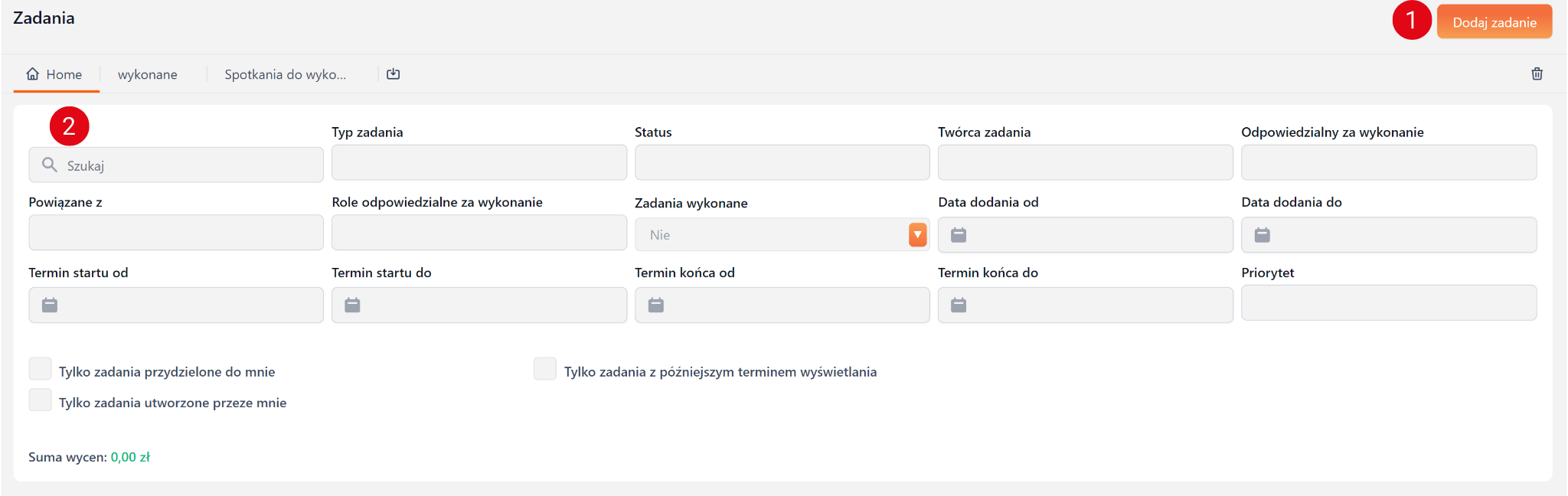
Task: Open calendar for Termin startu do
Action: click(x=352, y=305)
